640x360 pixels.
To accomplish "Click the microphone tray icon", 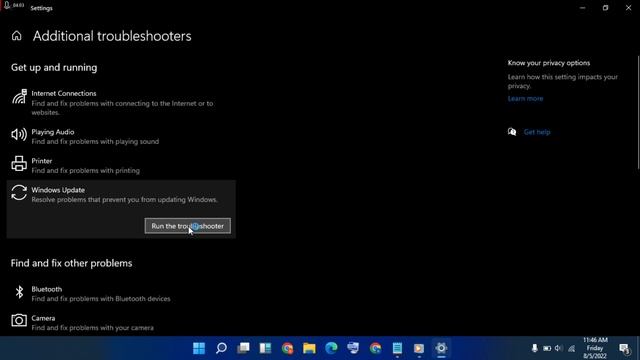I will (x=534, y=348).
